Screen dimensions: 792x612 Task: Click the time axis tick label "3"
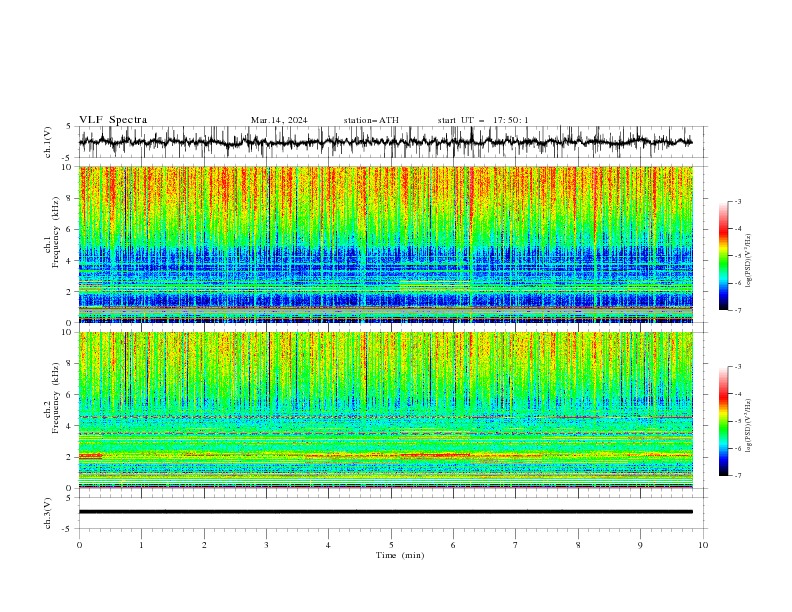(266, 545)
